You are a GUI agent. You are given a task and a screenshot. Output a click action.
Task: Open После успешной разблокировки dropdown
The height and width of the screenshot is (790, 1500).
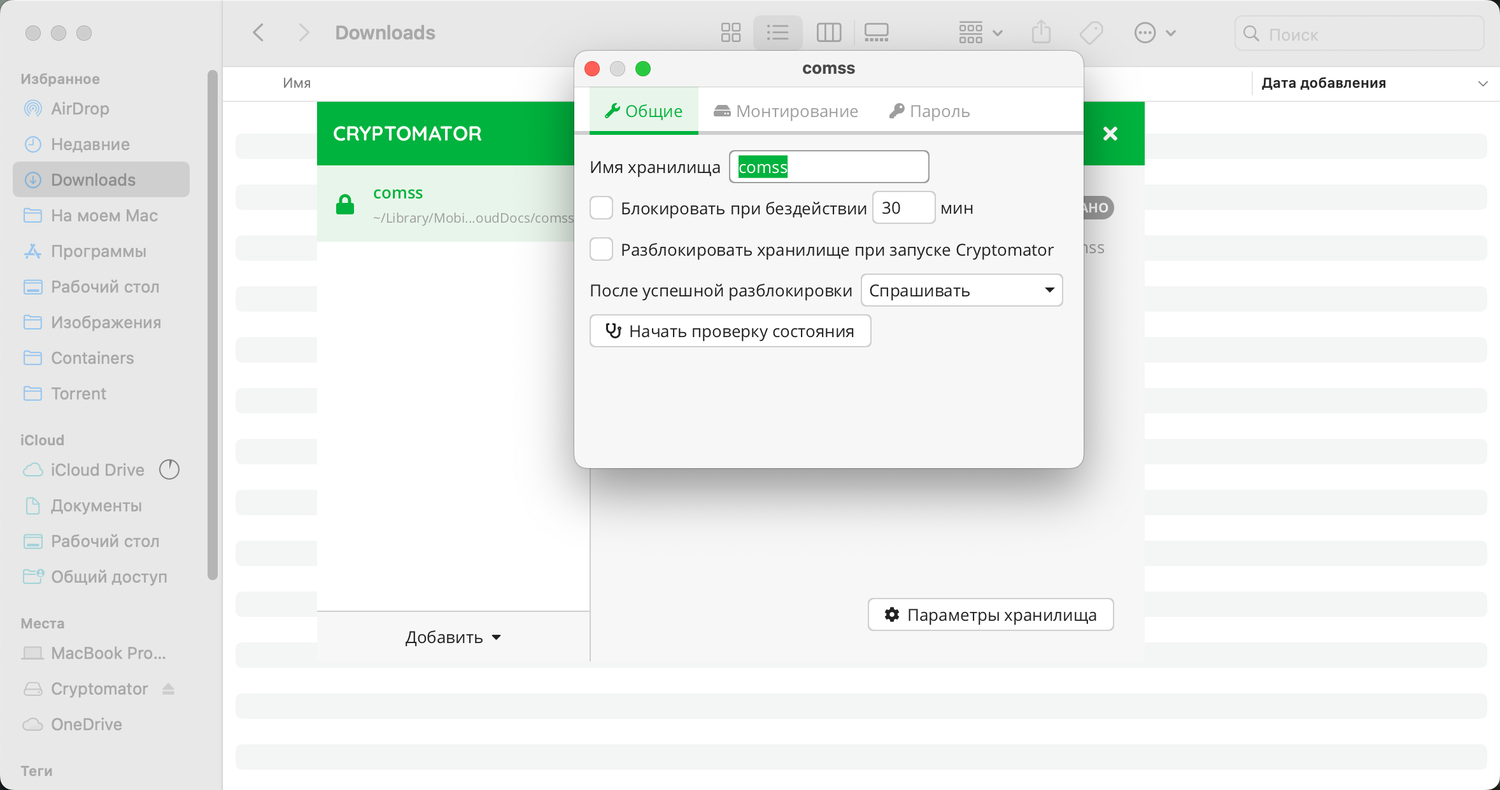point(961,291)
